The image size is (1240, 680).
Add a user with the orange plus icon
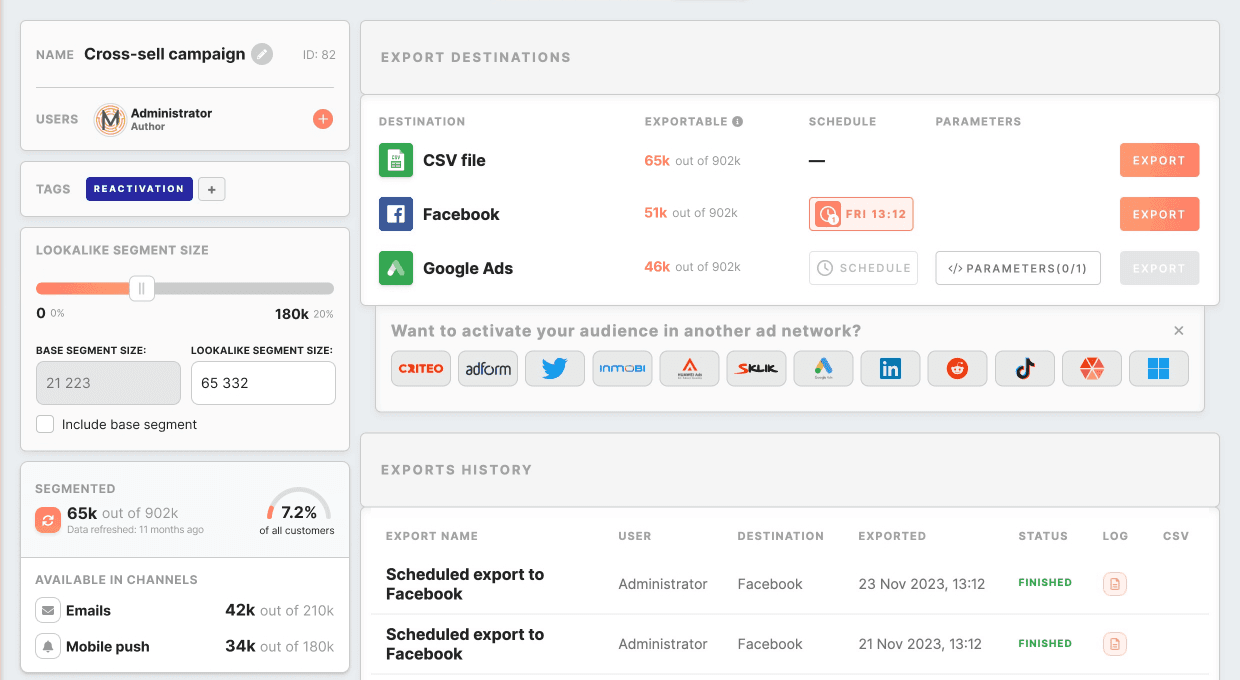coord(323,119)
